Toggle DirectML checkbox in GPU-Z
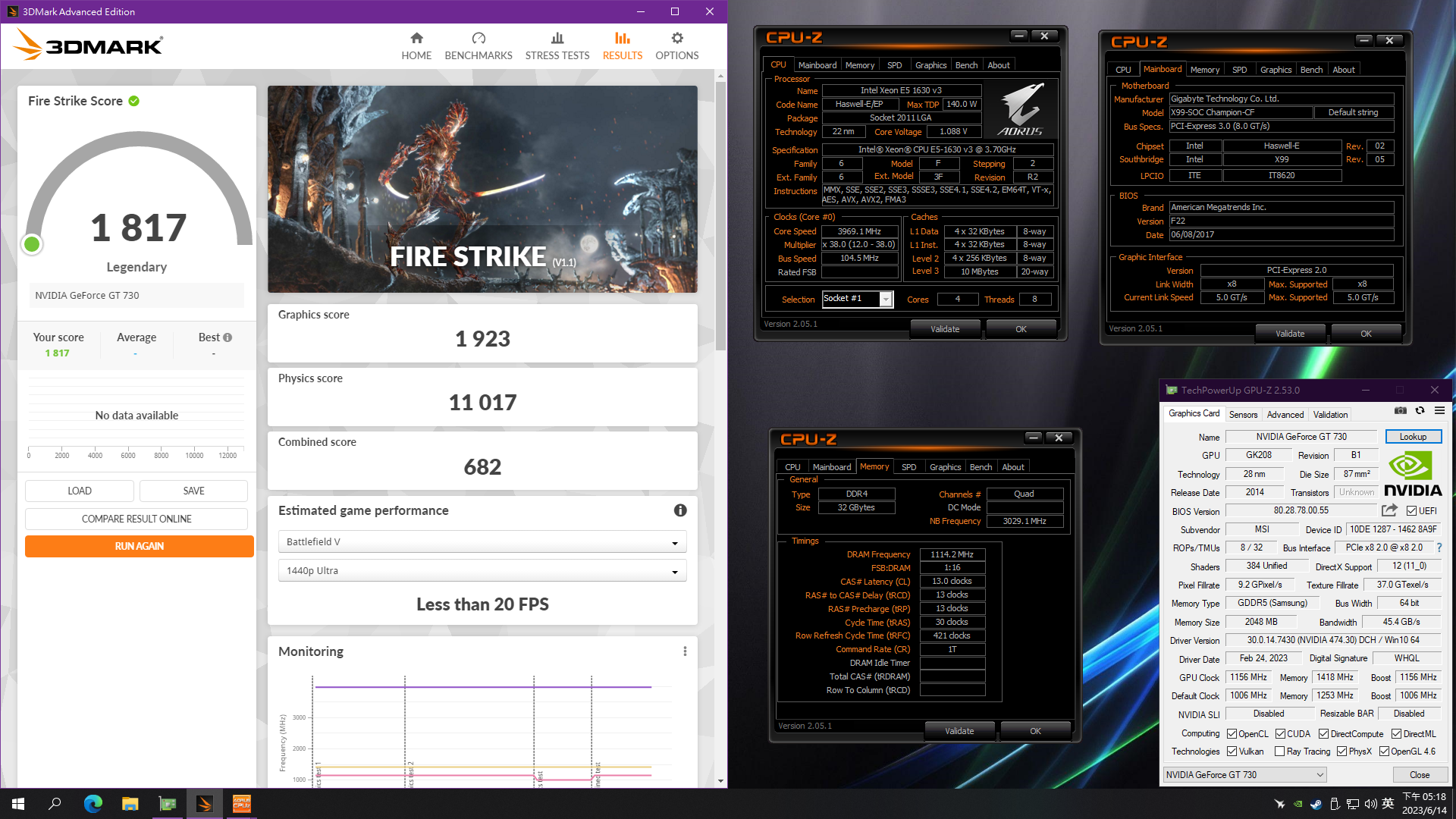The height and width of the screenshot is (819, 1456). point(1397,734)
